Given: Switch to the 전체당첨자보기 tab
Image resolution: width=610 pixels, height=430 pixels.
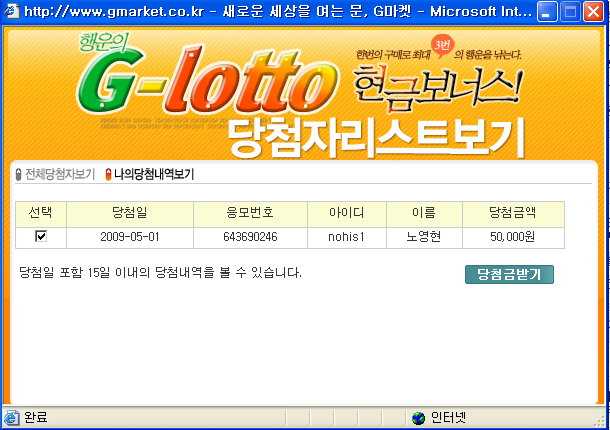Looking at the screenshot, I should click(60, 174).
